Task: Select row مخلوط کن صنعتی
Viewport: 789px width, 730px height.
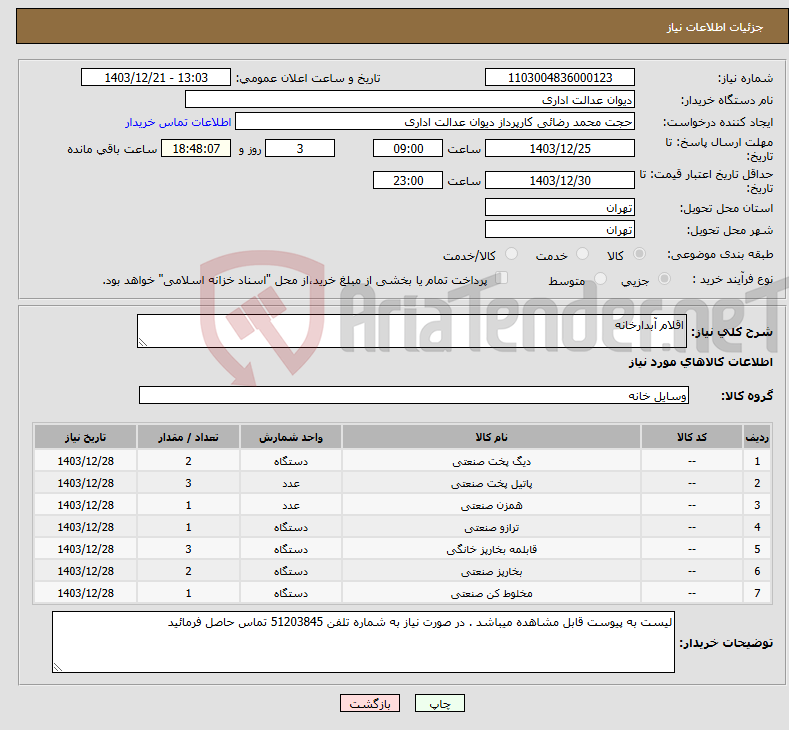Action: [402, 593]
